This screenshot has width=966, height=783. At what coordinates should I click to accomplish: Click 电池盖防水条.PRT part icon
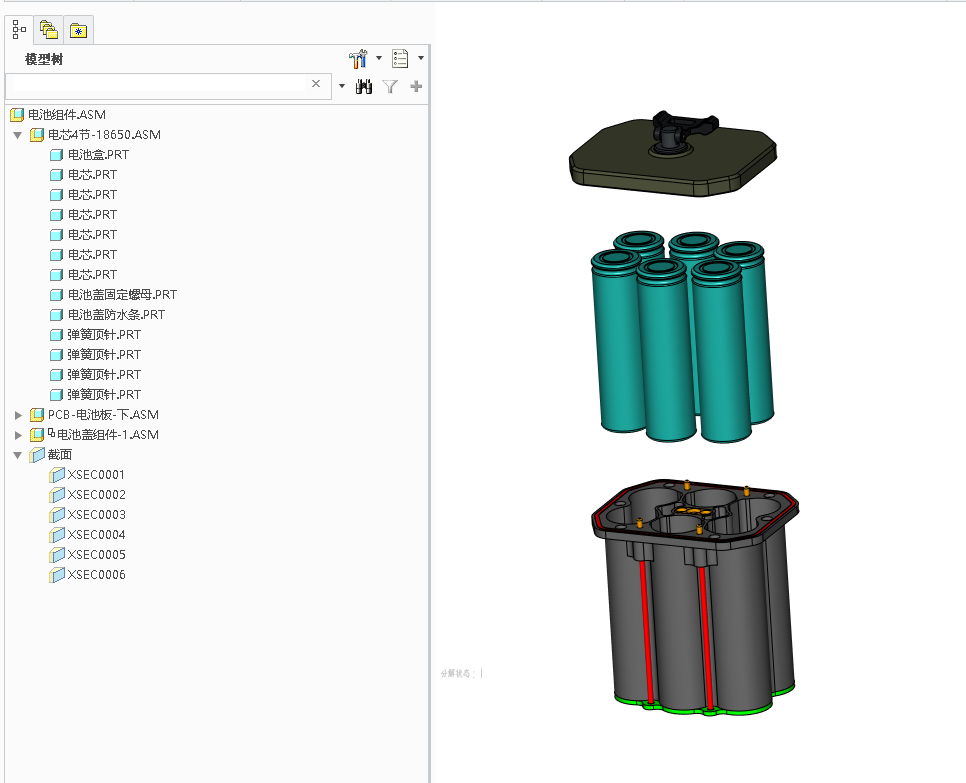point(56,315)
